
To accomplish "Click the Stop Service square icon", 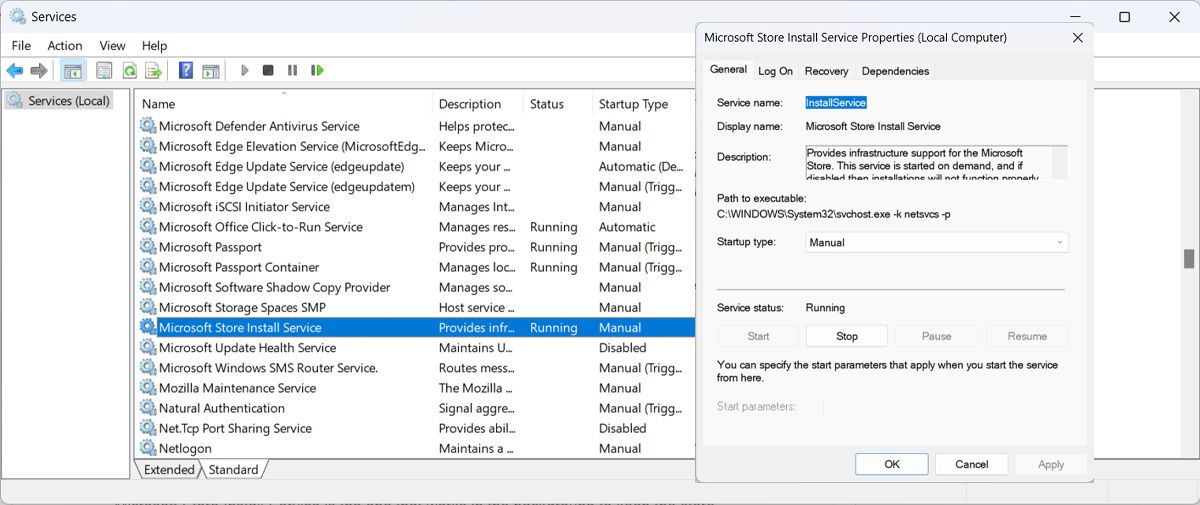I will [x=268, y=71].
